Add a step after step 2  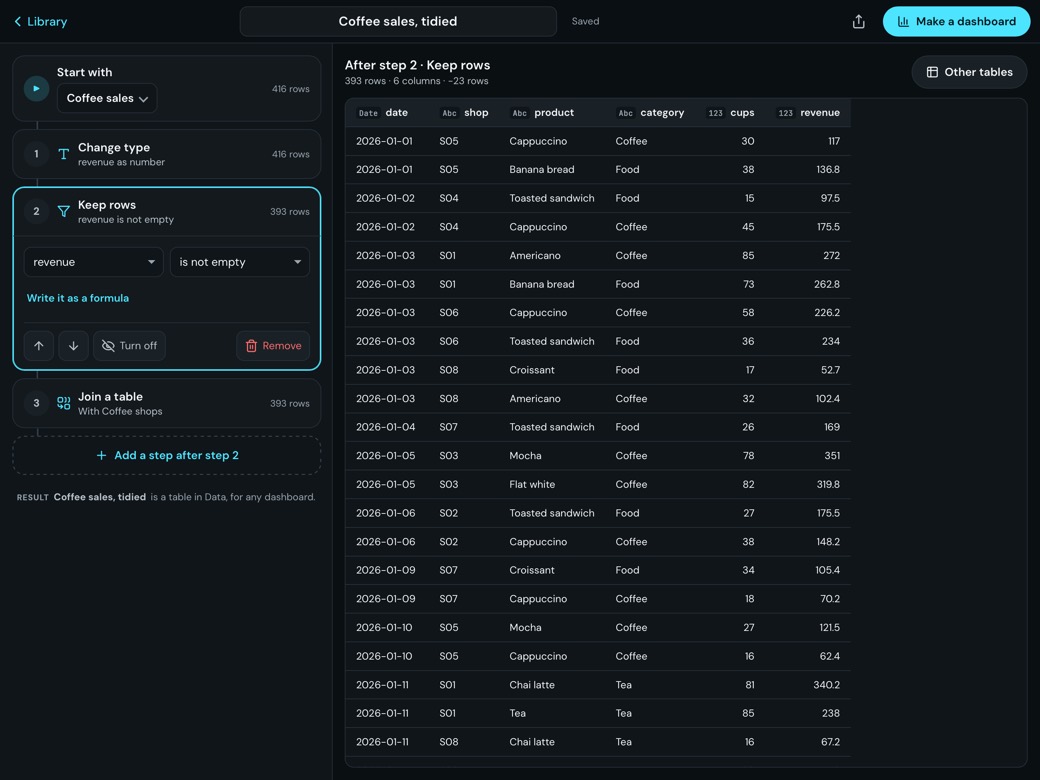(x=166, y=456)
